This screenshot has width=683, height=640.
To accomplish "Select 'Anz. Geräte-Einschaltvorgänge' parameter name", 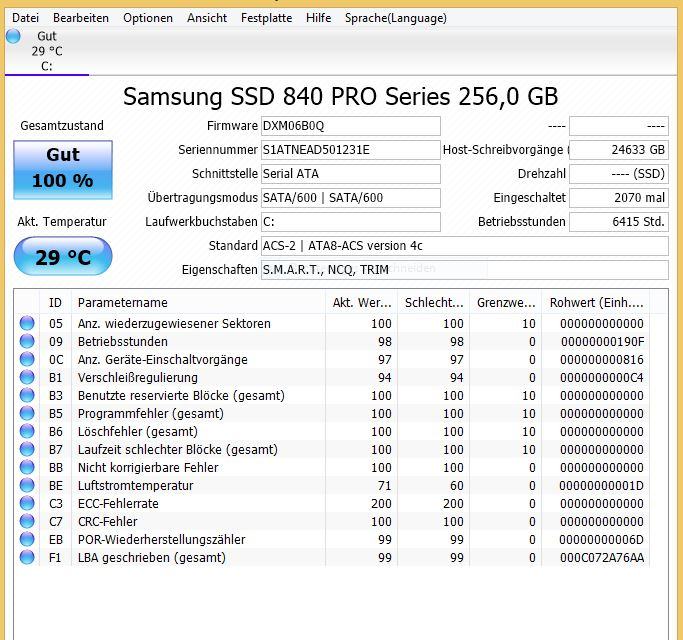I will tap(162, 360).
